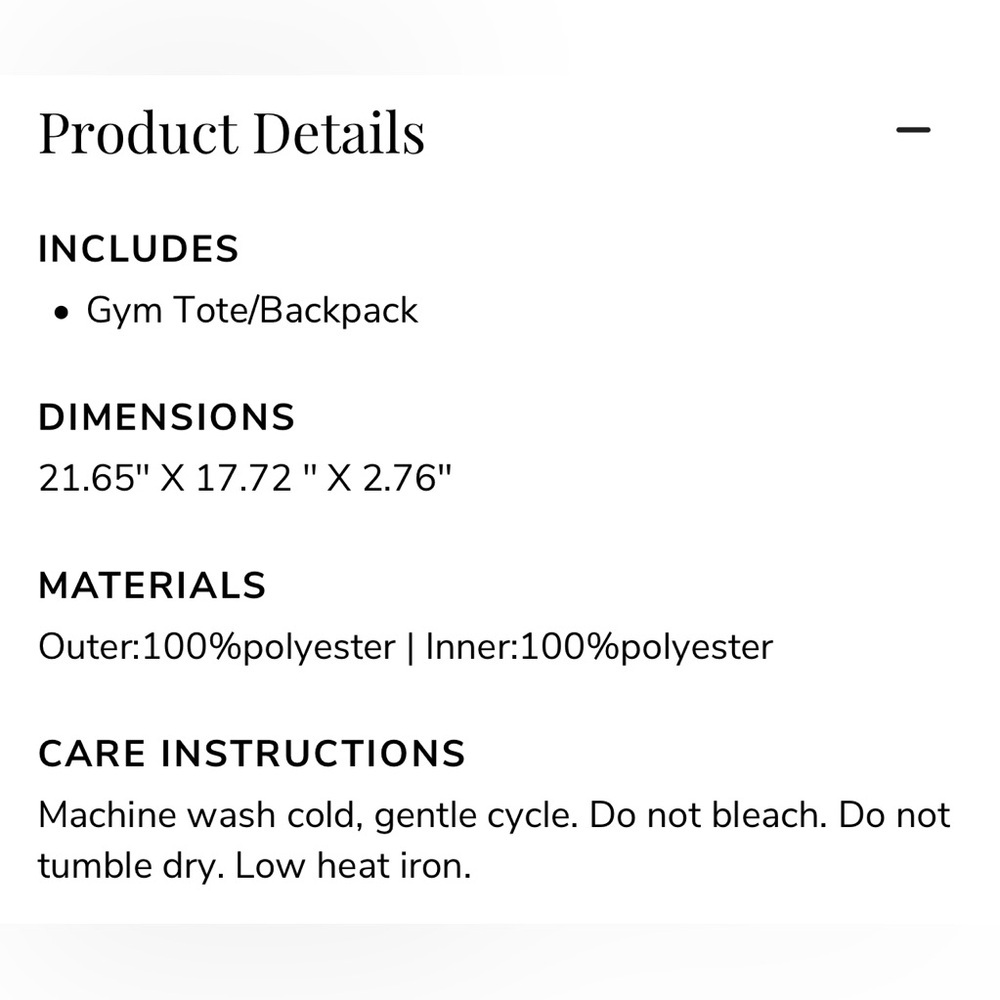This screenshot has height=1000, width=1000.
Task: Click the DIMENSIONS section label
Action: click(166, 417)
